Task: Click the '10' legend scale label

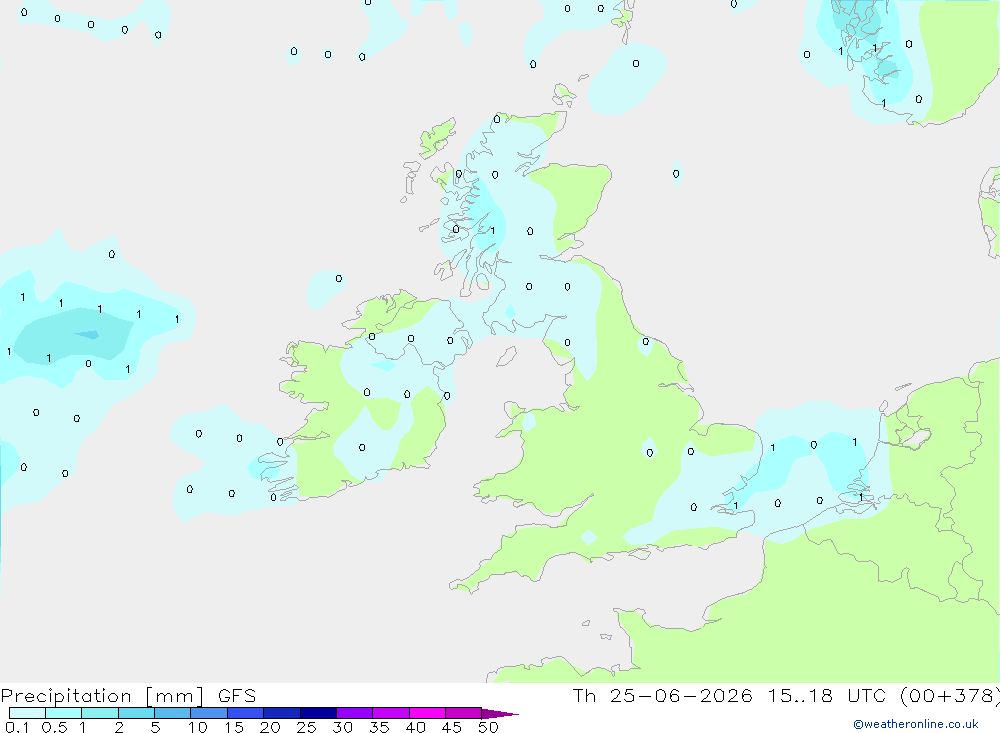Action: 198,727
